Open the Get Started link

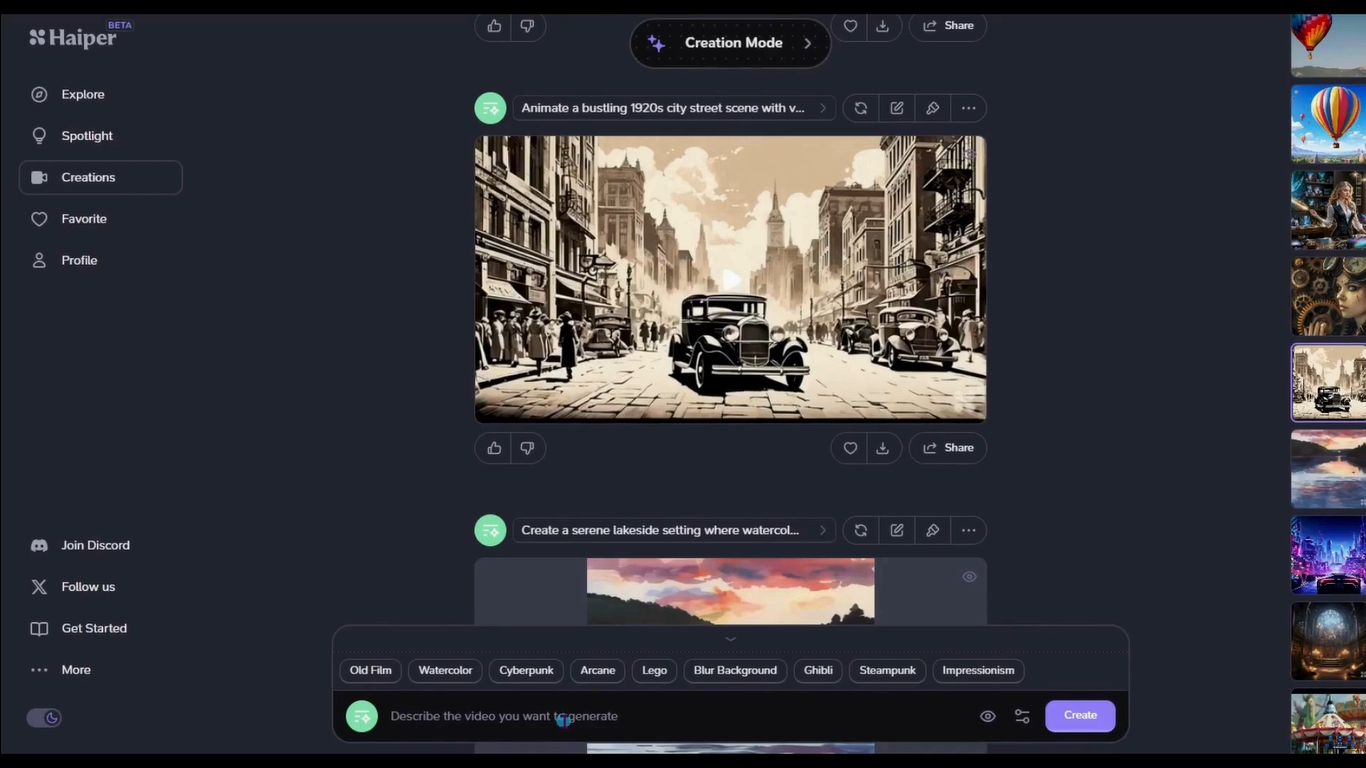click(x=94, y=628)
